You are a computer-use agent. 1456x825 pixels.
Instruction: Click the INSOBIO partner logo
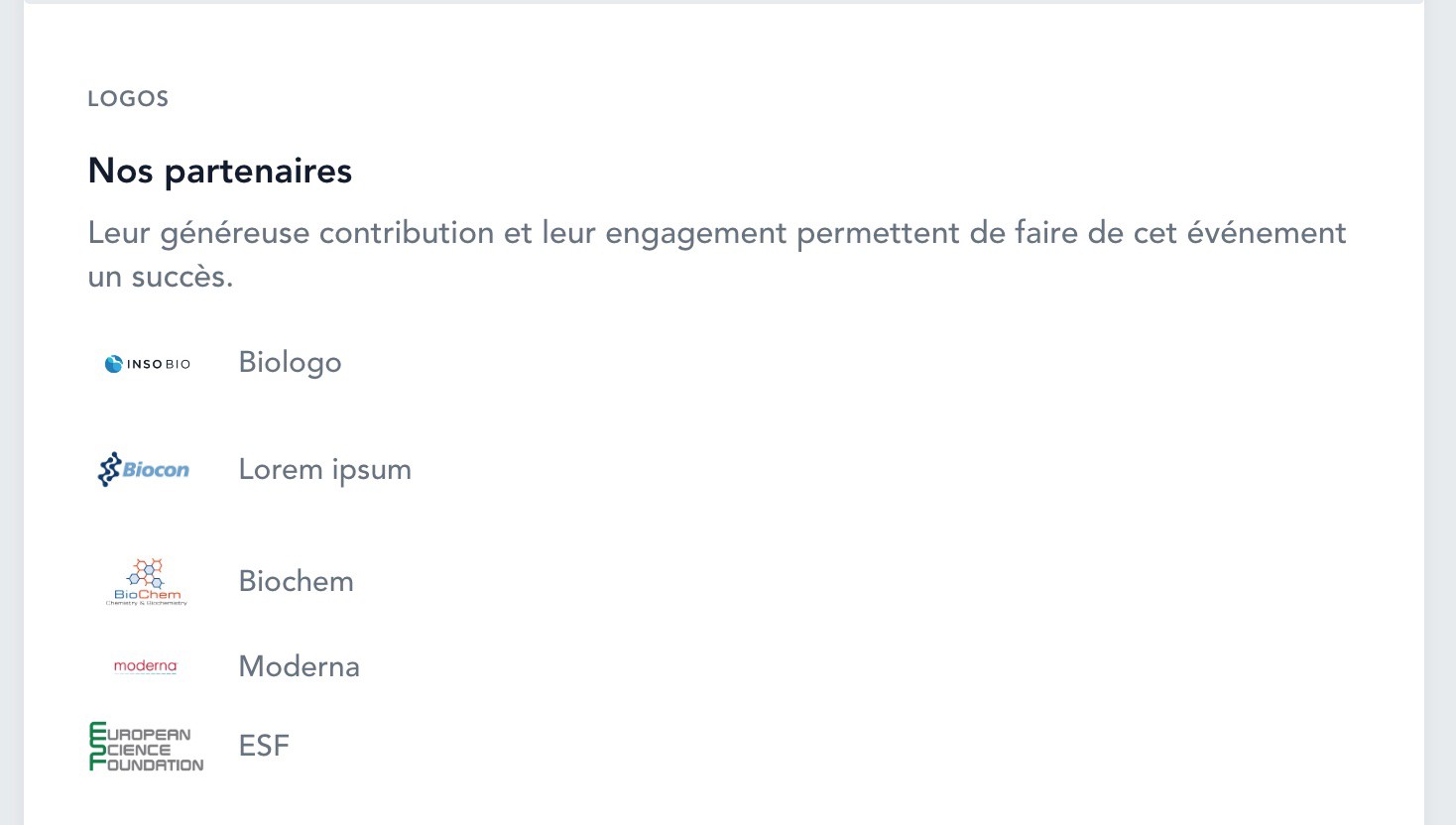(147, 364)
